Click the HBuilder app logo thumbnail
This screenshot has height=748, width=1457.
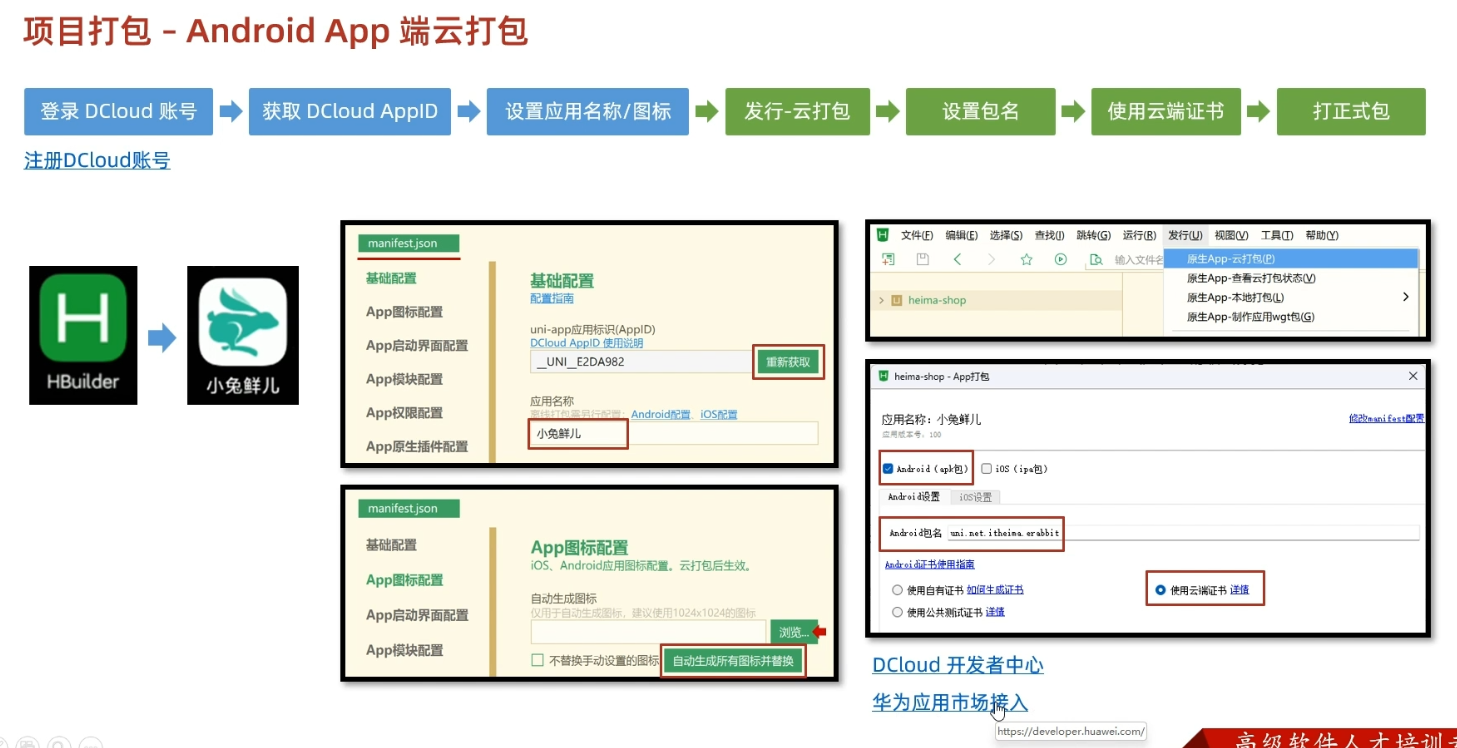coord(83,335)
